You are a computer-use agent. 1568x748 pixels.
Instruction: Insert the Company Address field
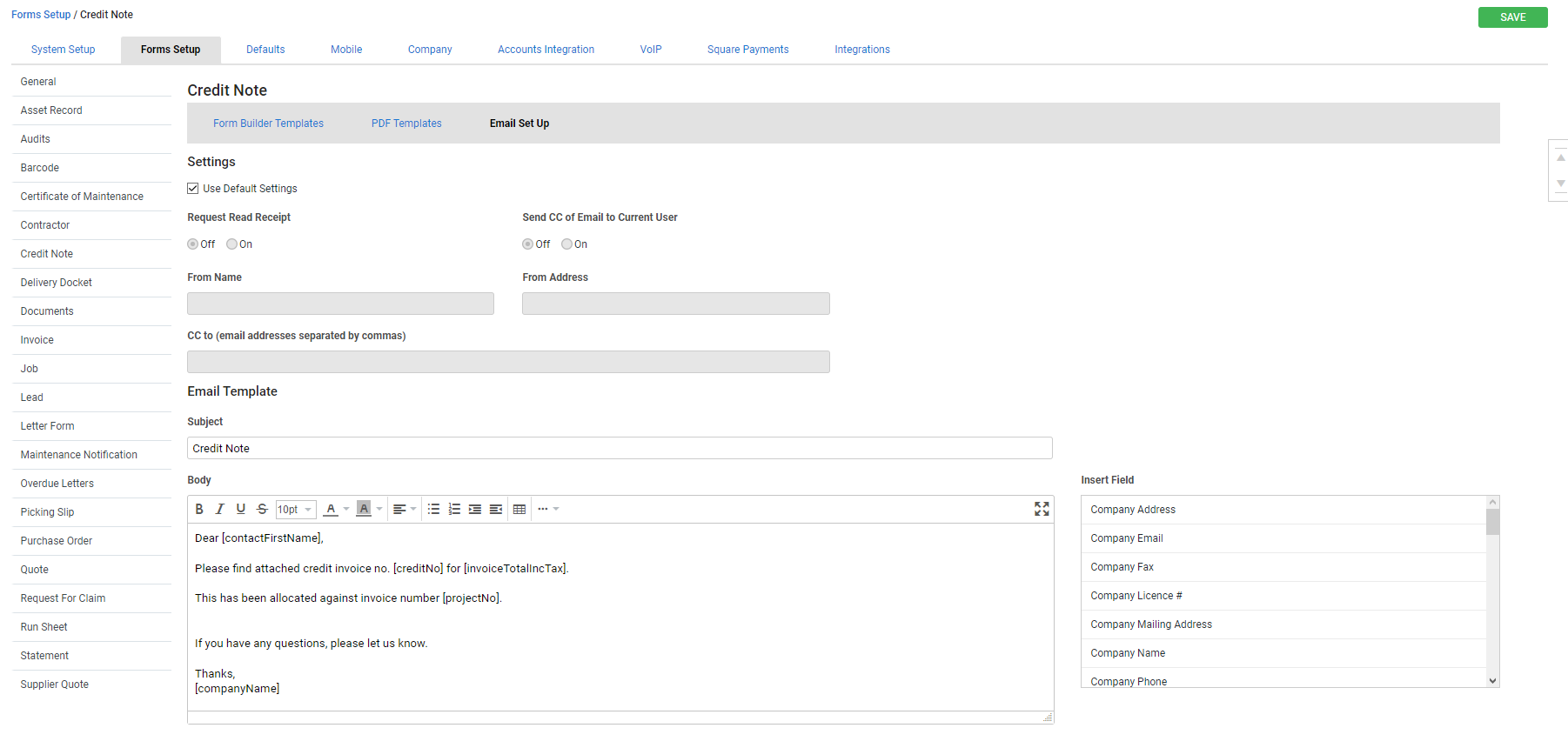coord(1284,510)
